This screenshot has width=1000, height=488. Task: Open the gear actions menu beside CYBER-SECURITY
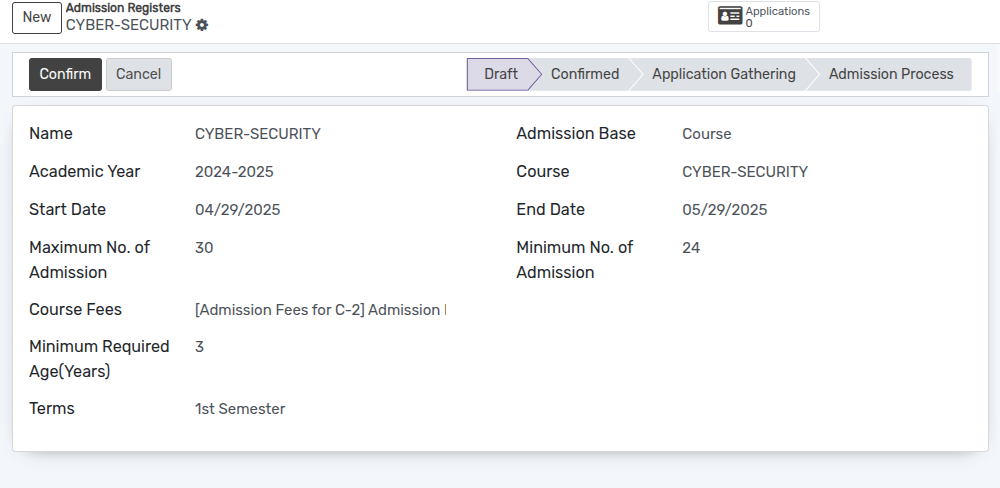click(x=202, y=25)
